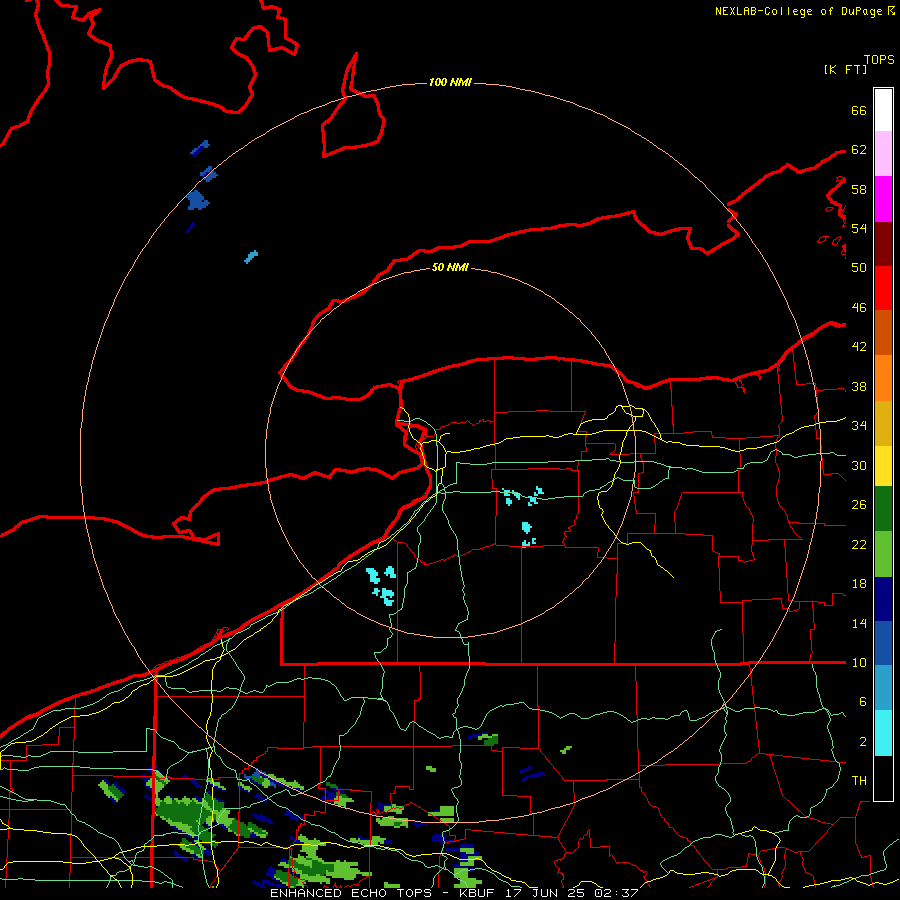Click the dark green swatch near 26
900x900 pixels.
(883, 509)
